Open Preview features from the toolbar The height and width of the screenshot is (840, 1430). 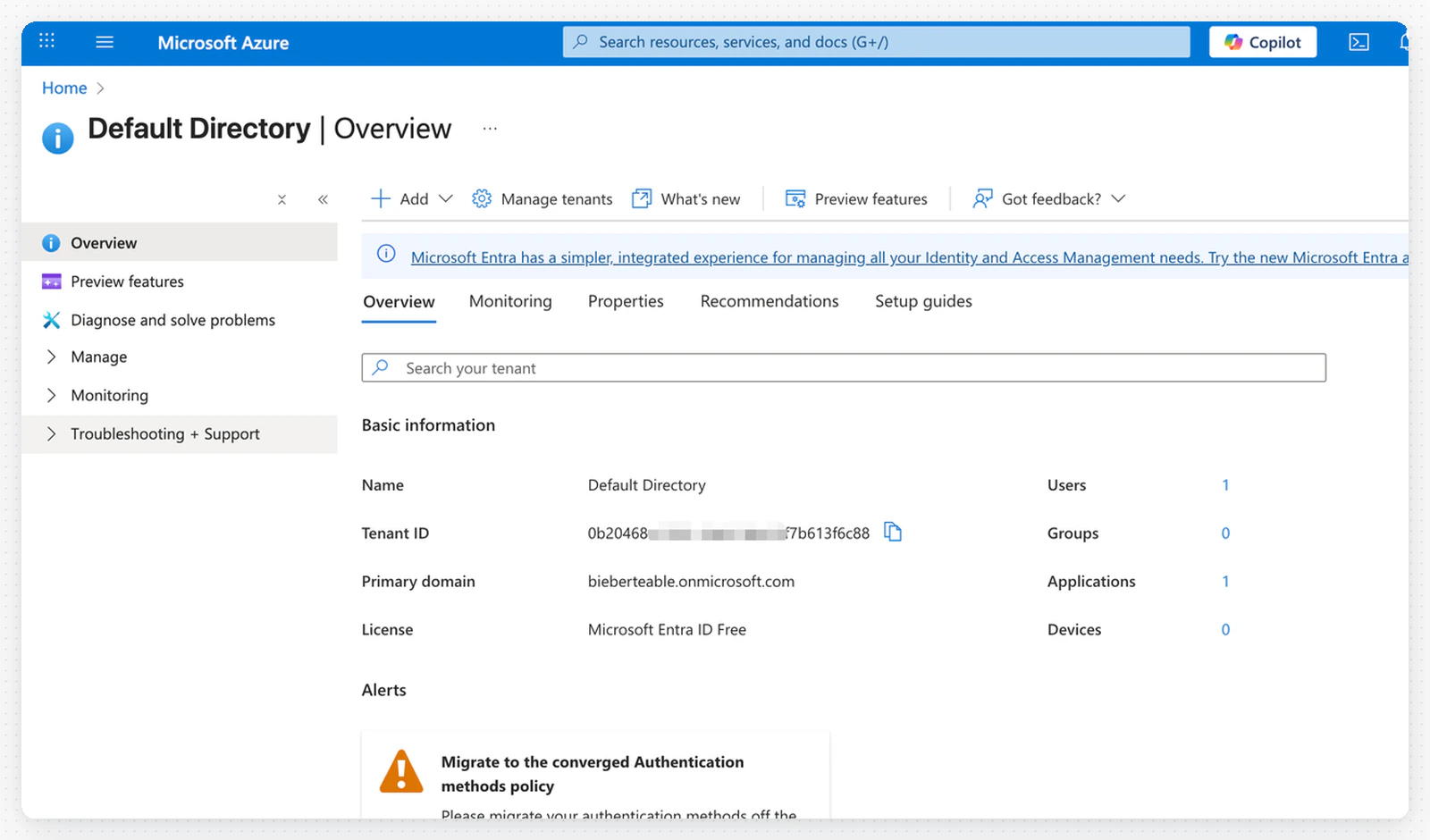(856, 198)
